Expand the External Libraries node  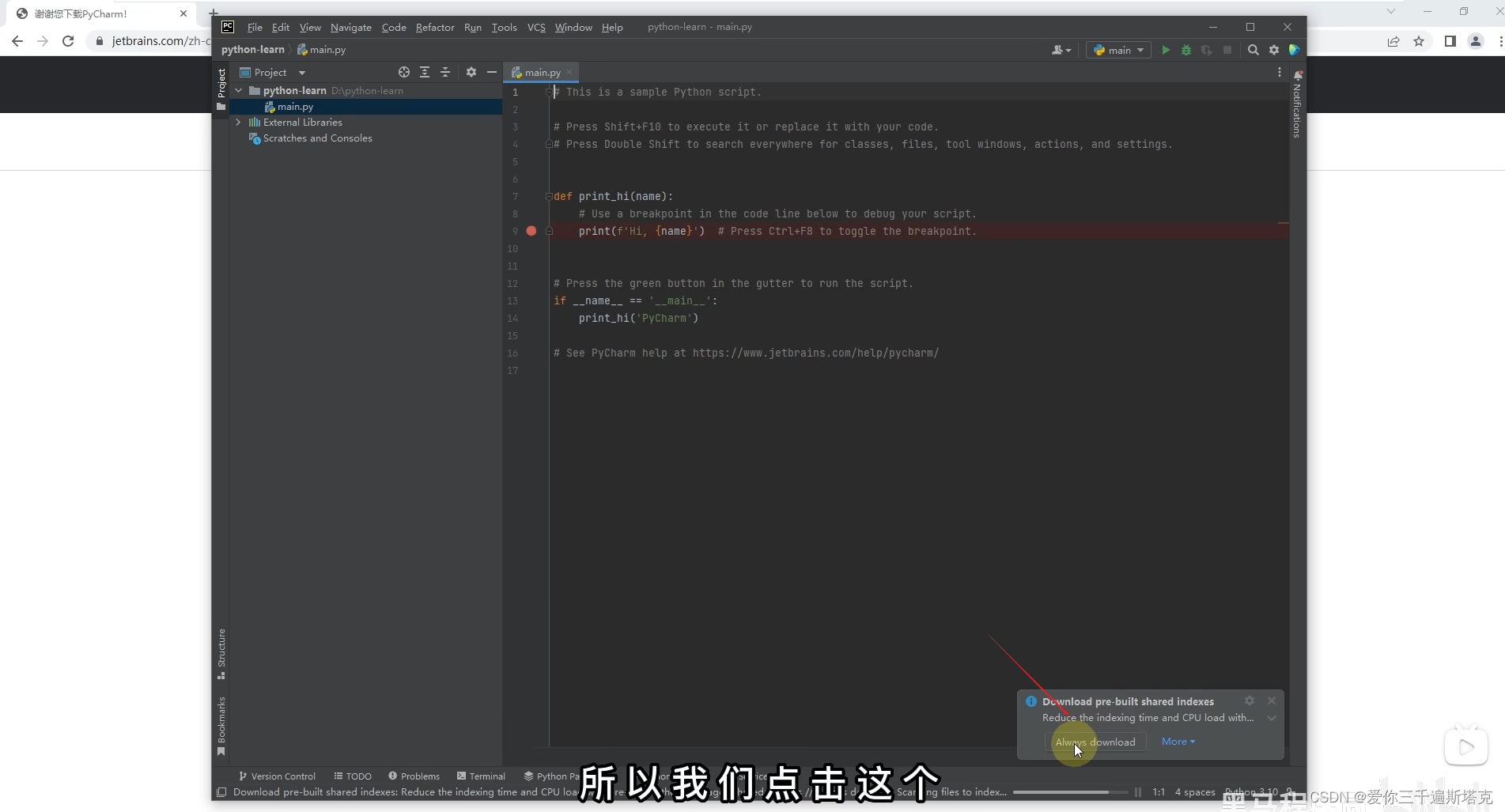pyautogui.click(x=238, y=123)
